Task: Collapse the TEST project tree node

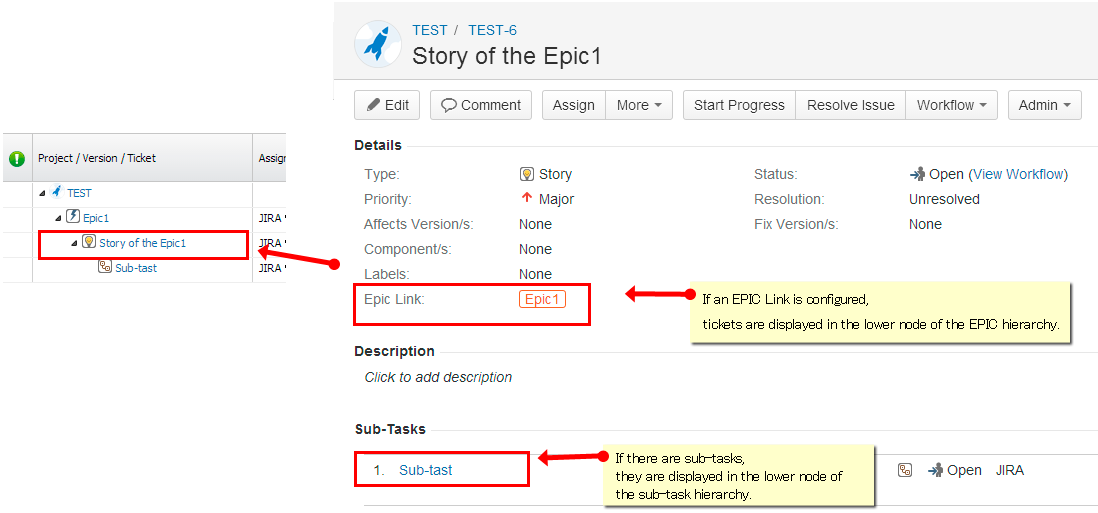Action: click(x=42, y=193)
